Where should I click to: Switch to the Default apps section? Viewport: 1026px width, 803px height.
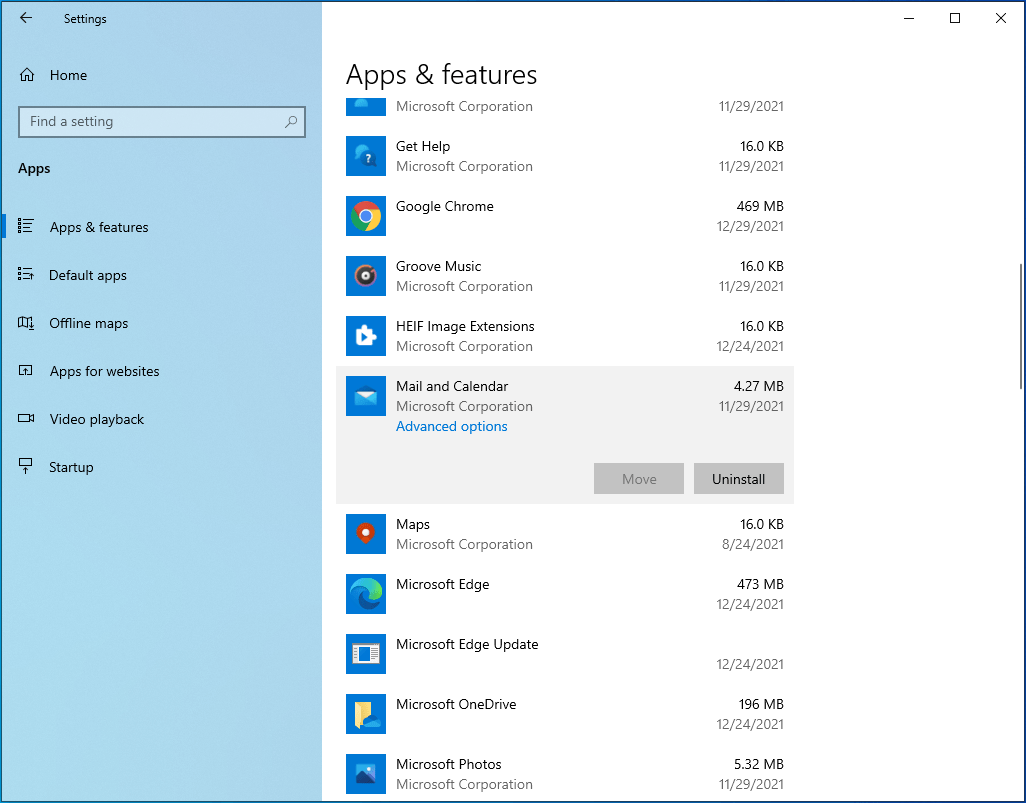coord(88,275)
